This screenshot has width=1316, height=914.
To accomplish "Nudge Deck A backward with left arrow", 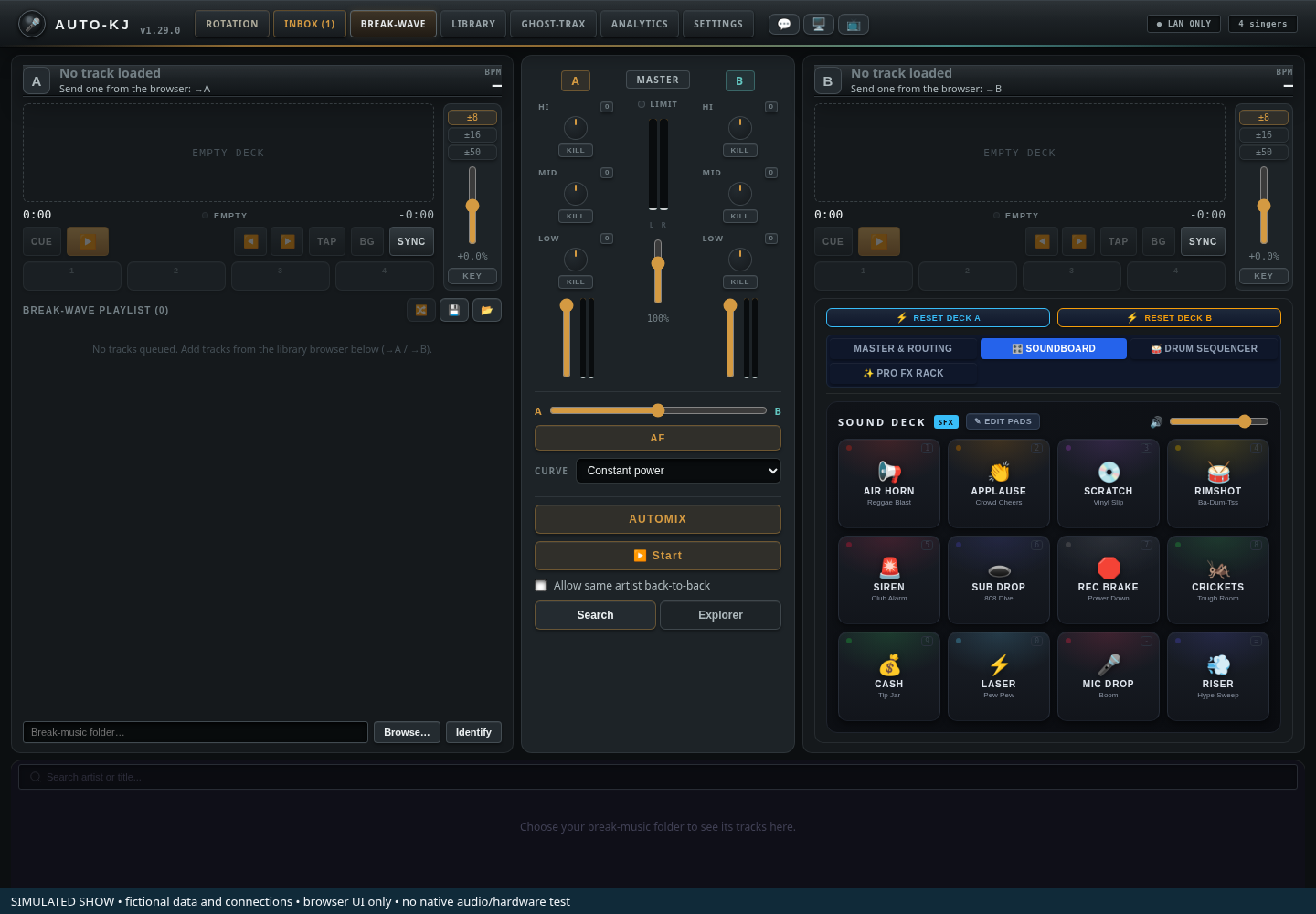I will coord(250,241).
